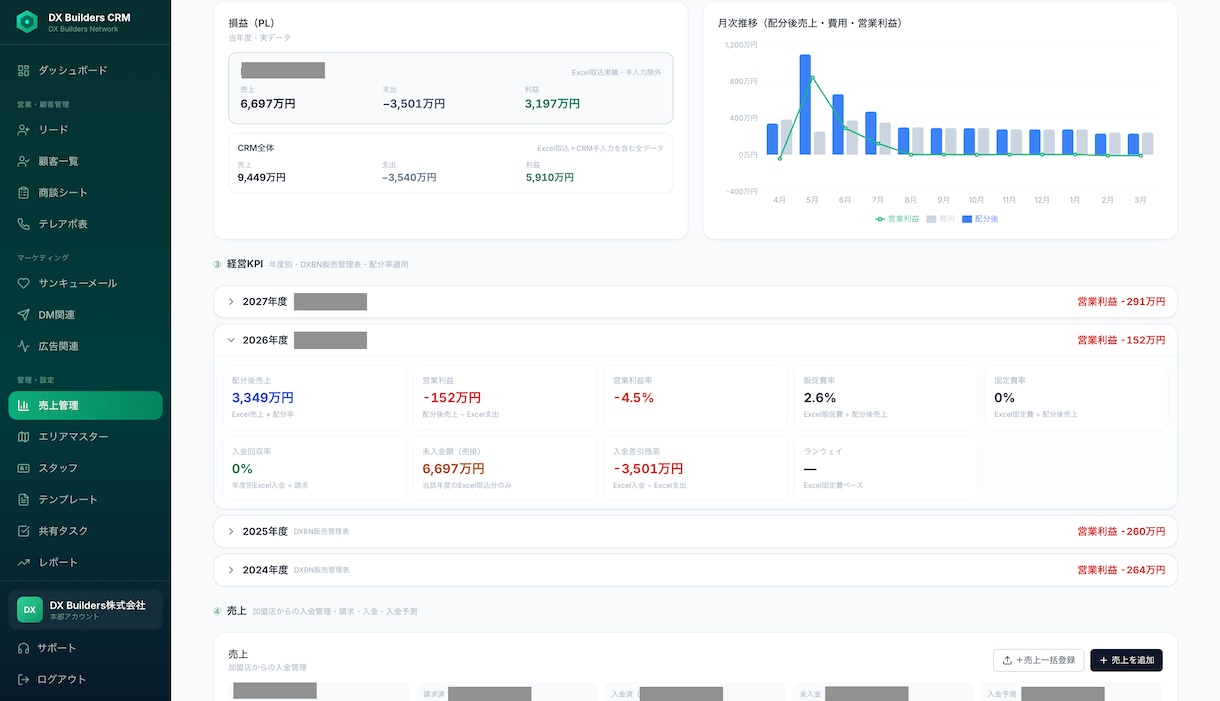Click the サンキューメール heart icon
Screen dimensions: 1220x701
pyautogui.click(x=24, y=283)
